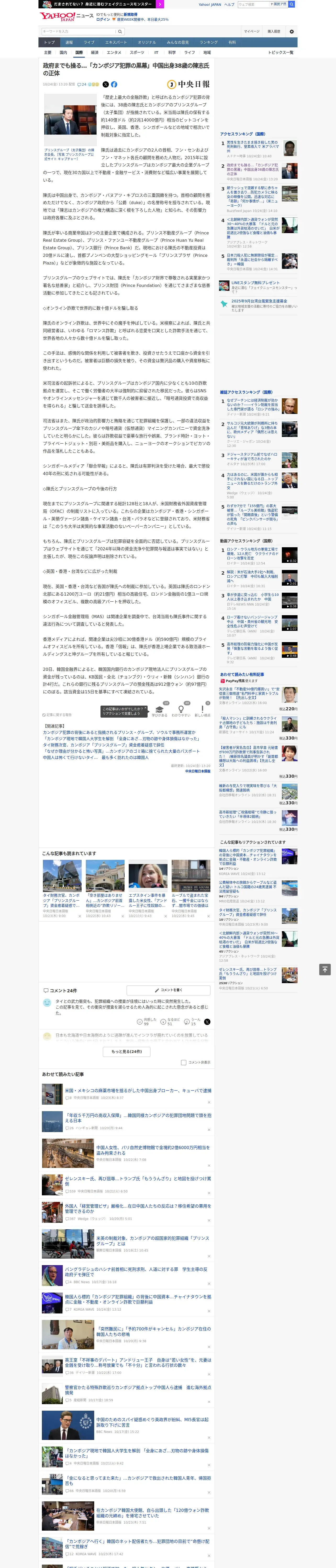336x1568 pixels.
Task: Open the ランキング navigation tab
Action: (209, 43)
